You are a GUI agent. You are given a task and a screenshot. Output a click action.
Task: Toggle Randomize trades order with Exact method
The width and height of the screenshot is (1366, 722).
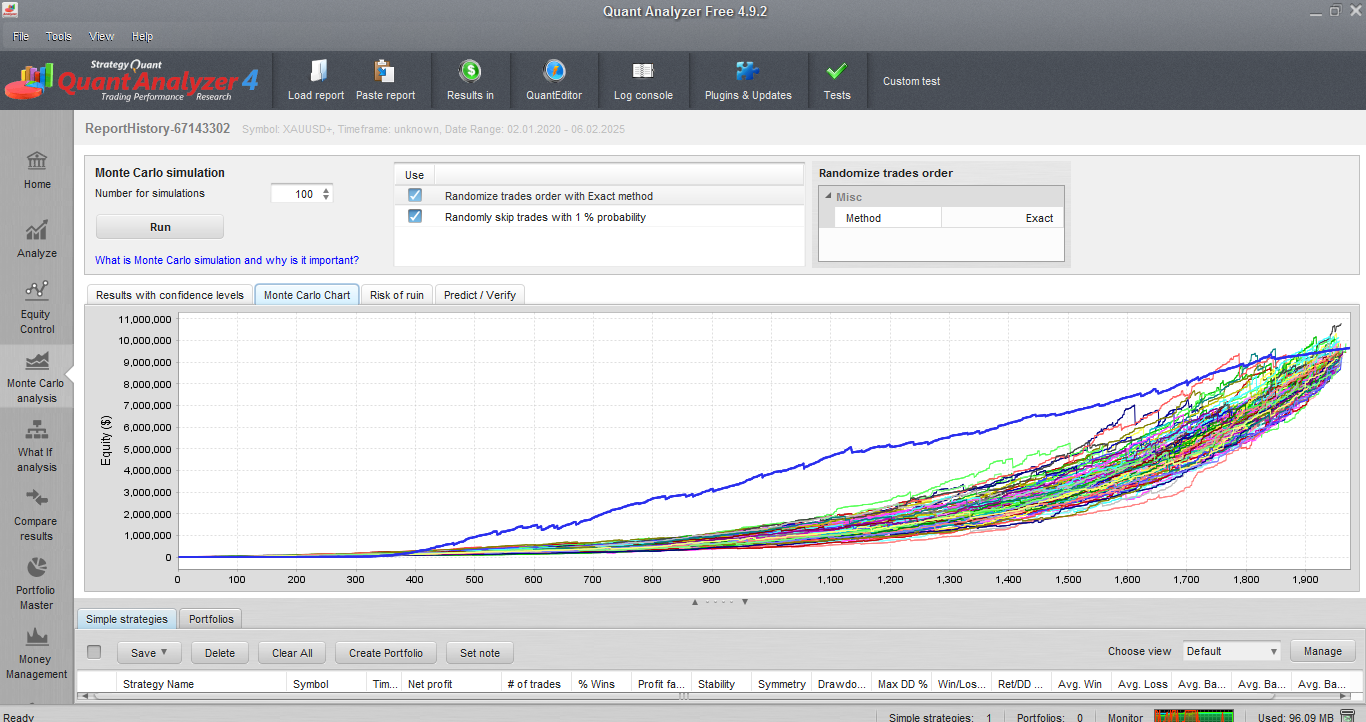point(415,196)
